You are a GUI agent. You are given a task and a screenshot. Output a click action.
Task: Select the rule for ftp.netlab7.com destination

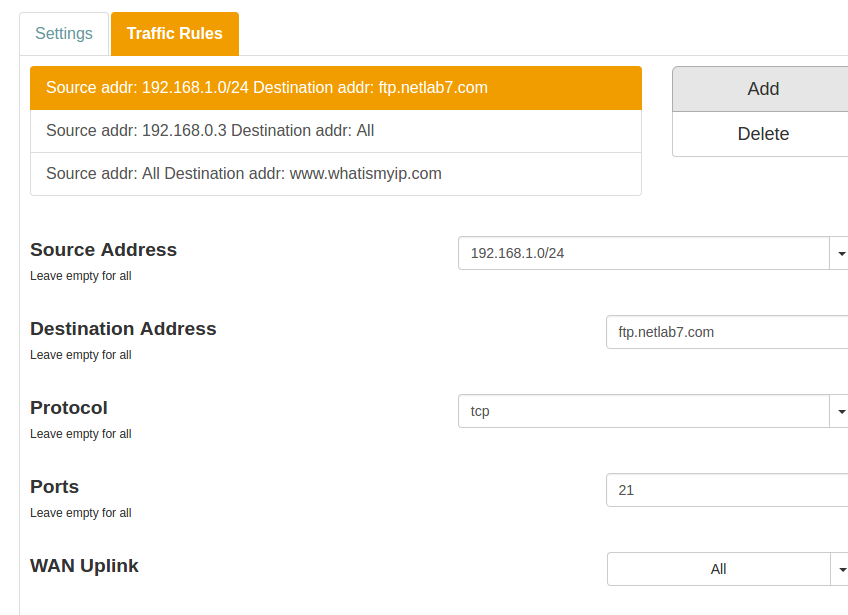coord(335,88)
